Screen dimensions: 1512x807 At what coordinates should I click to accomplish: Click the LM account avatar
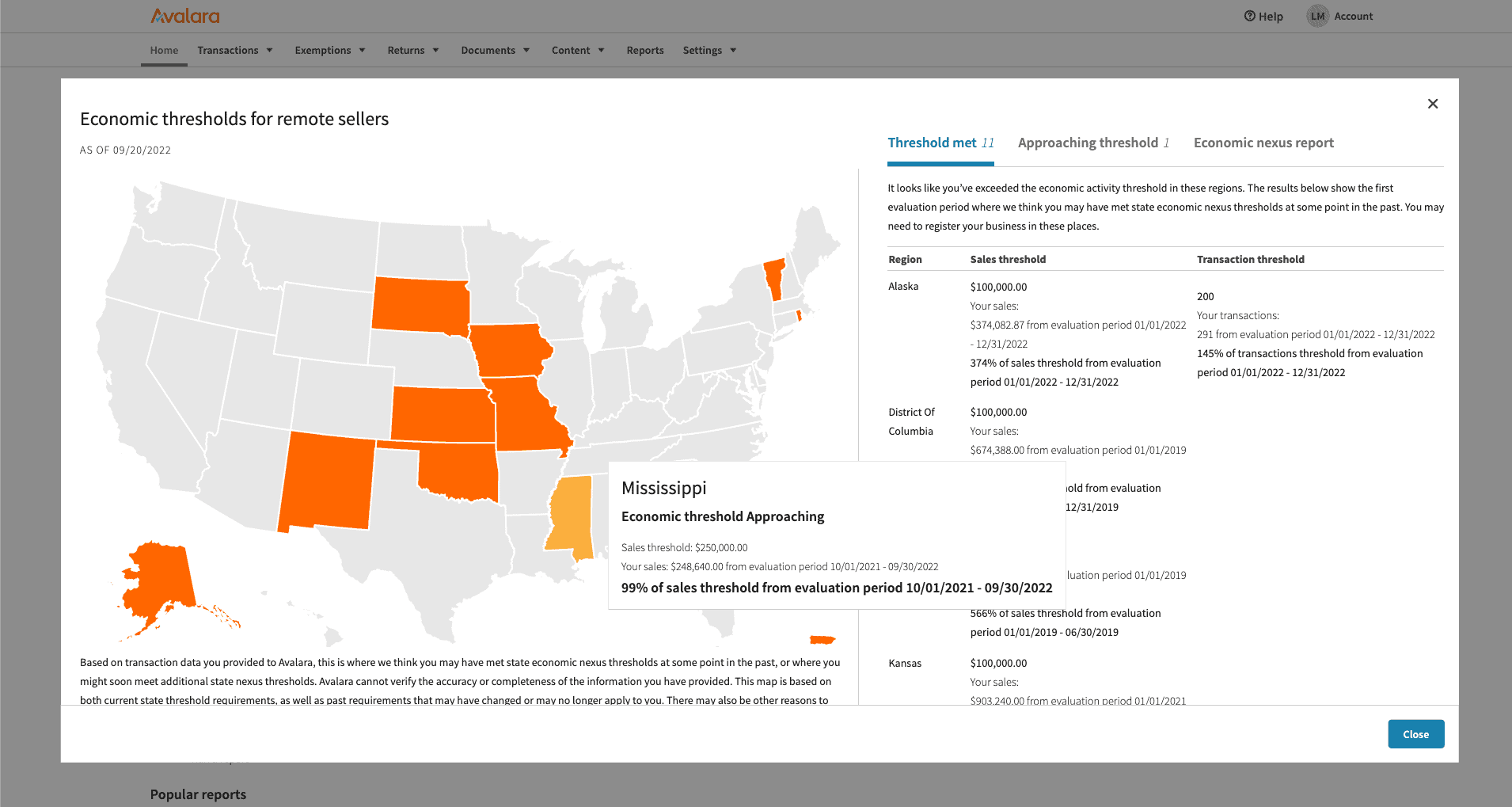pyautogui.click(x=1317, y=16)
